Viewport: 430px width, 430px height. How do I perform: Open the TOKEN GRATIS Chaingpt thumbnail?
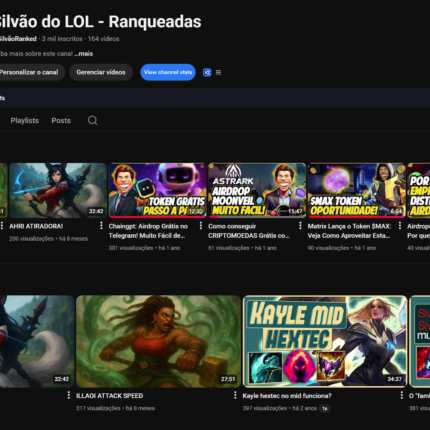click(157, 190)
